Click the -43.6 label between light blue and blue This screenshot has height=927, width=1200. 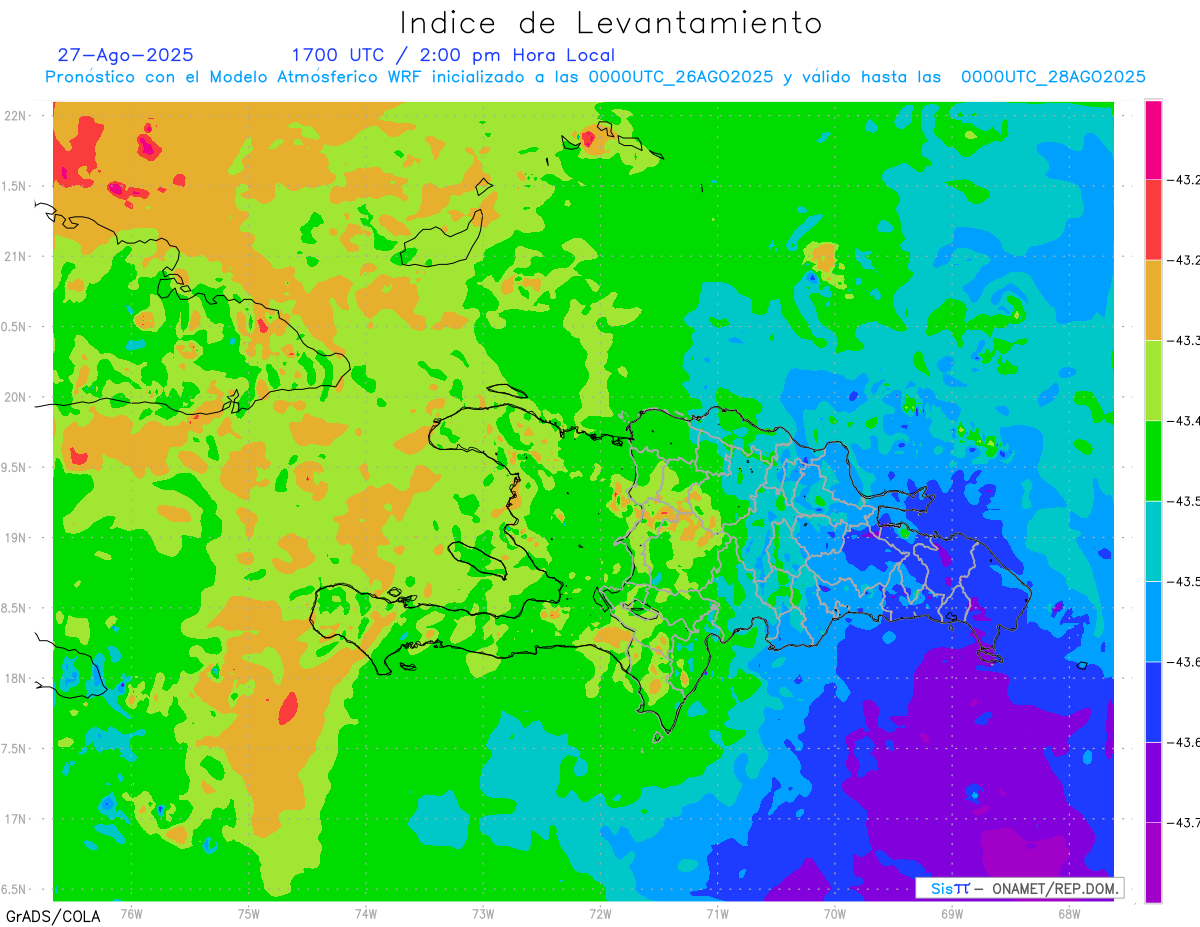[1184, 662]
